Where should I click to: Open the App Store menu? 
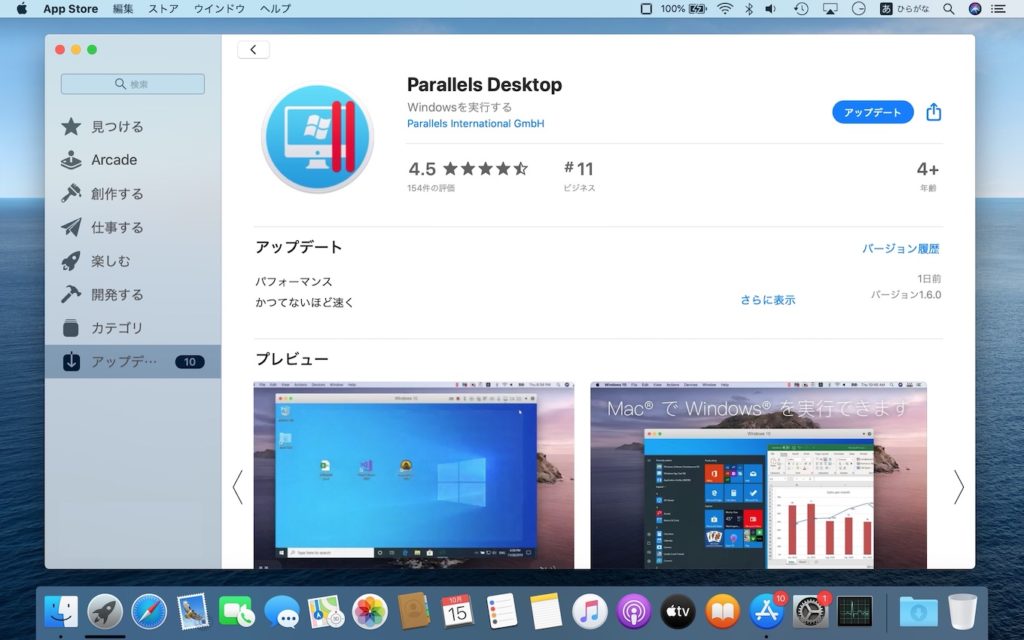[71, 8]
